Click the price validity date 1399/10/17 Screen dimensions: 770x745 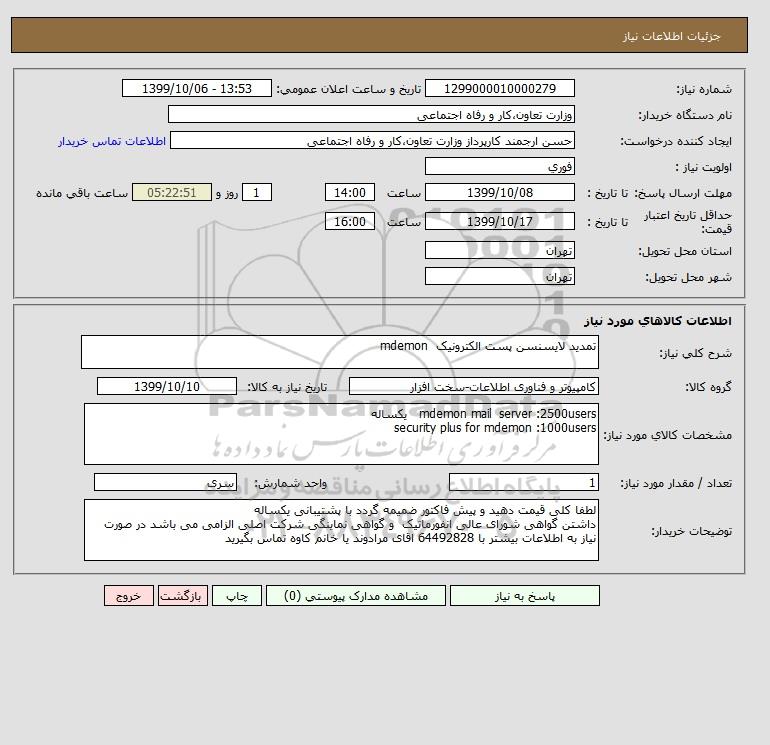pyautogui.click(x=499, y=221)
